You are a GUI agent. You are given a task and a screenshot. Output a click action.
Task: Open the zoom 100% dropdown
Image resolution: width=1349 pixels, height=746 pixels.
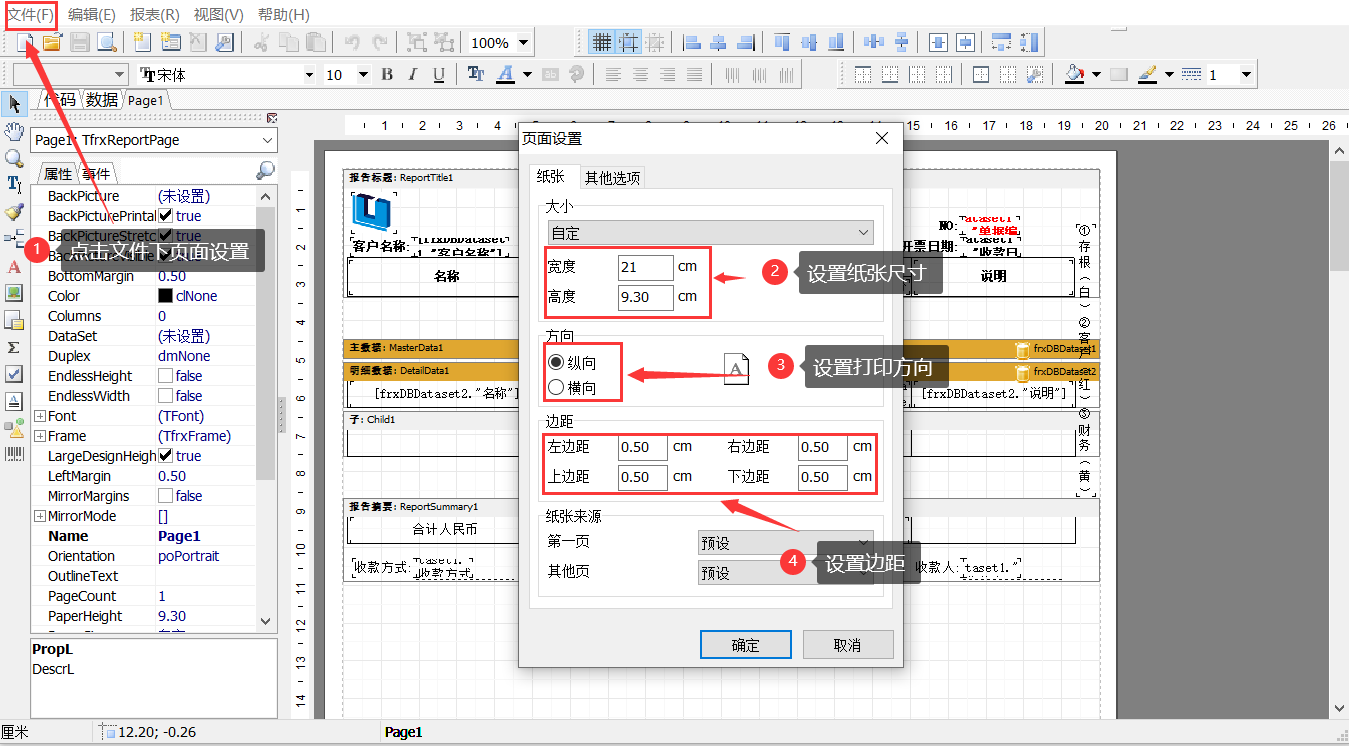tap(523, 43)
